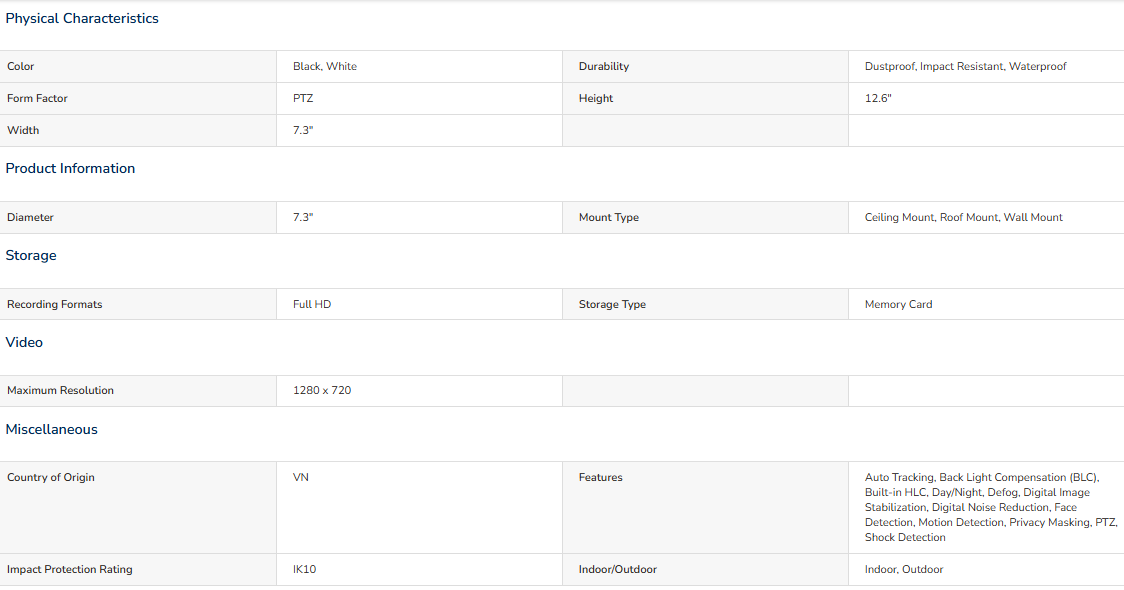
Task: Select the Dustproof, Impact Resistant, Waterproof value
Action: point(965,66)
